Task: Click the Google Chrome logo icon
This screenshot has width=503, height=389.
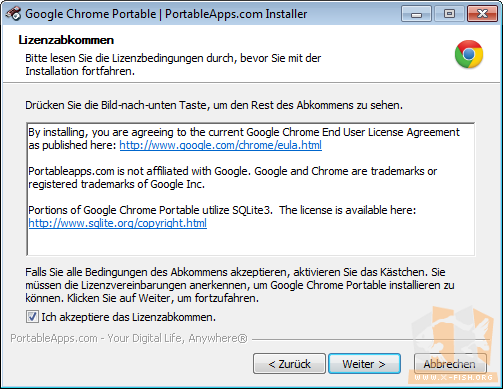Action: click(469, 54)
